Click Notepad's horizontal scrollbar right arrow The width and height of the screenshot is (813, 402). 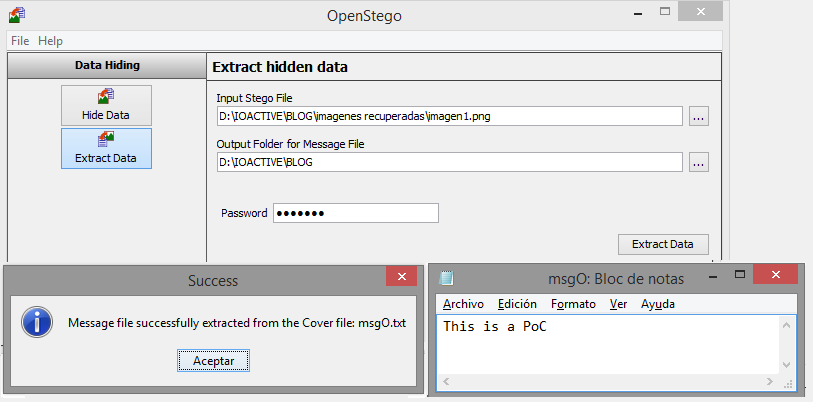click(x=770, y=382)
